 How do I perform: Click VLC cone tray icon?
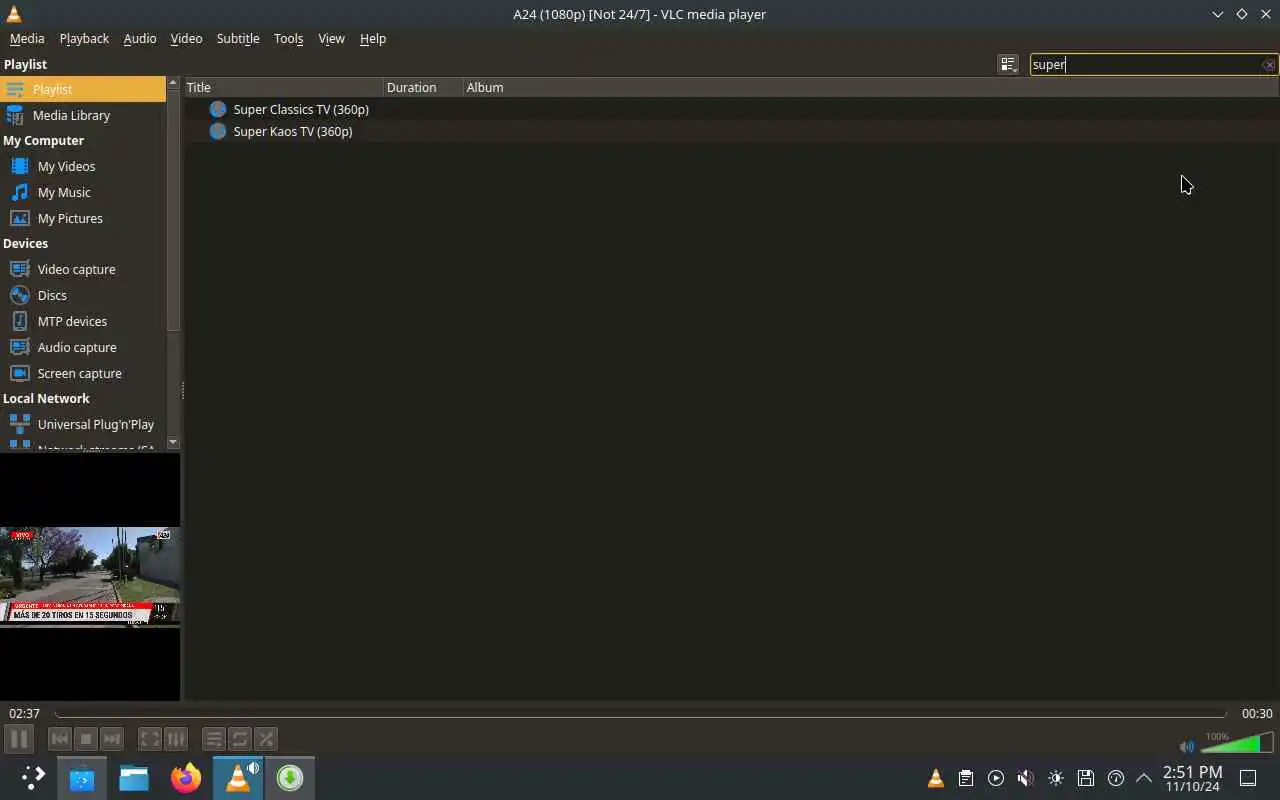936,778
